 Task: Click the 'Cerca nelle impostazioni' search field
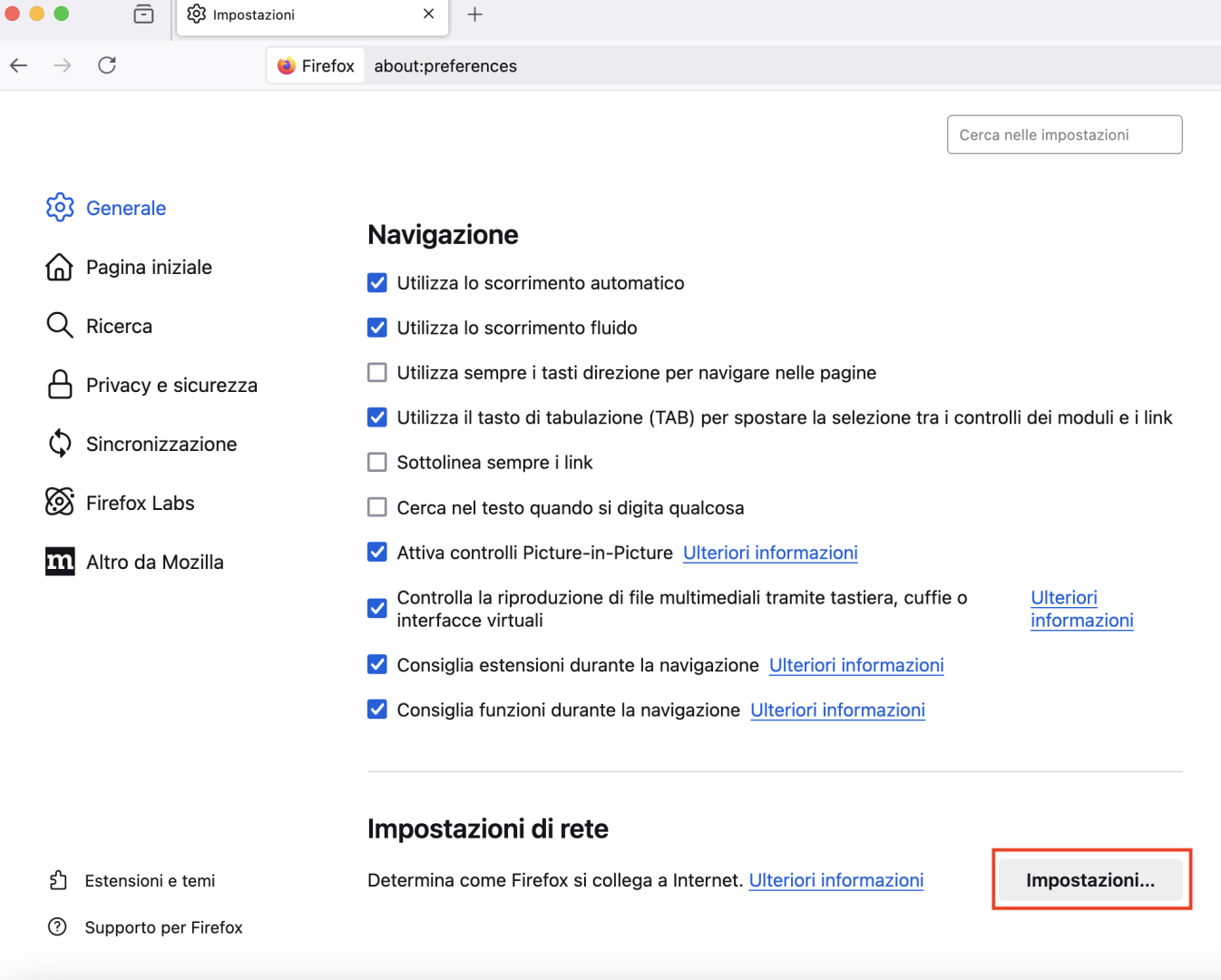click(x=1063, y=134)
